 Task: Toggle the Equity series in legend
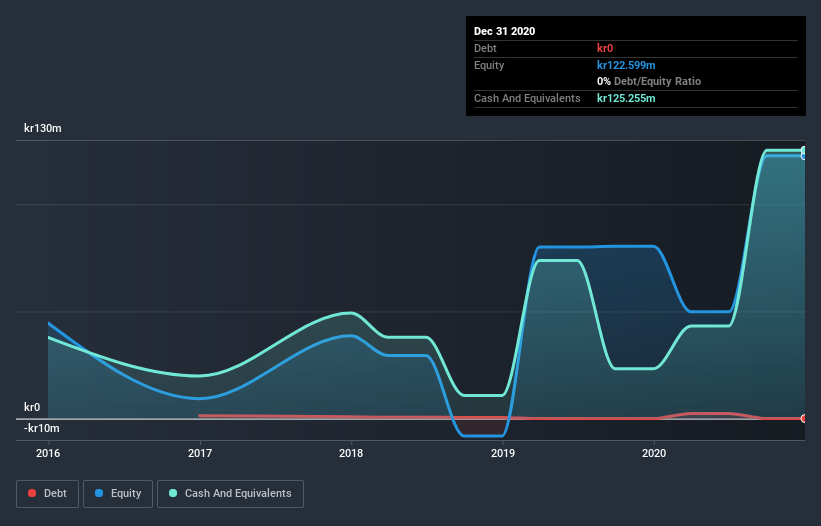(118, 494)
